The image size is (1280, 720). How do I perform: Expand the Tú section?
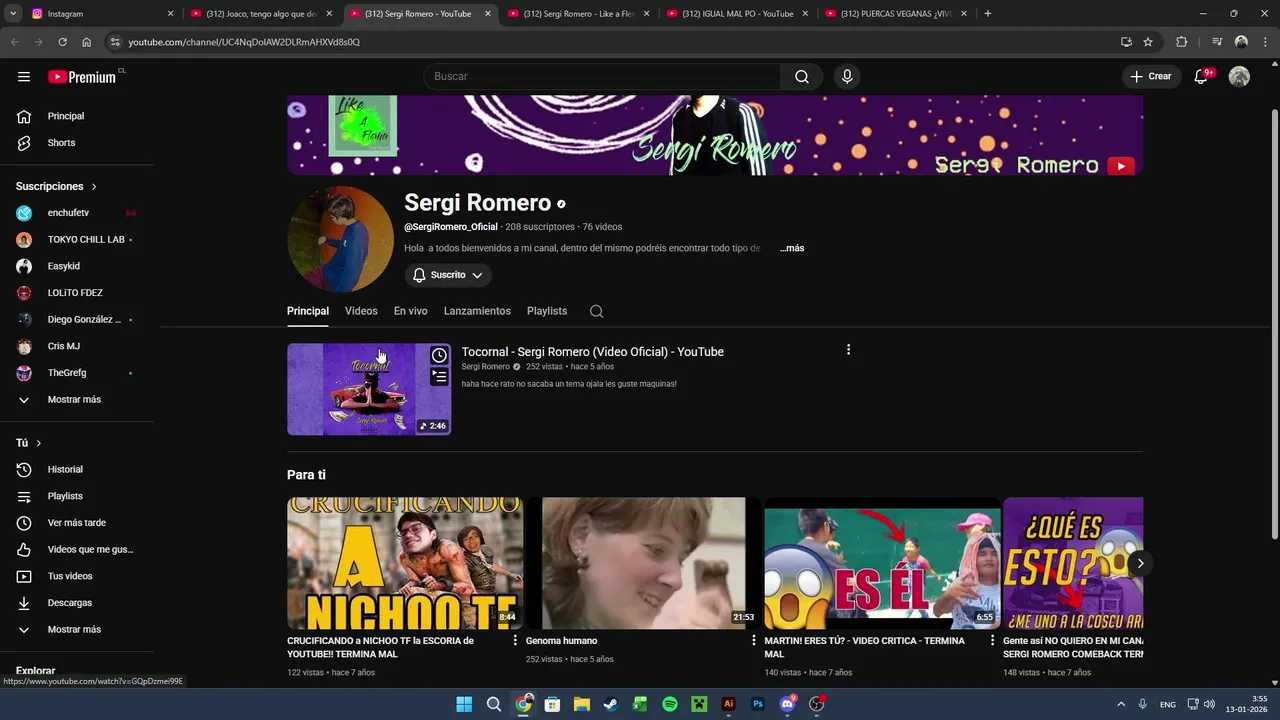click(29, 443)
